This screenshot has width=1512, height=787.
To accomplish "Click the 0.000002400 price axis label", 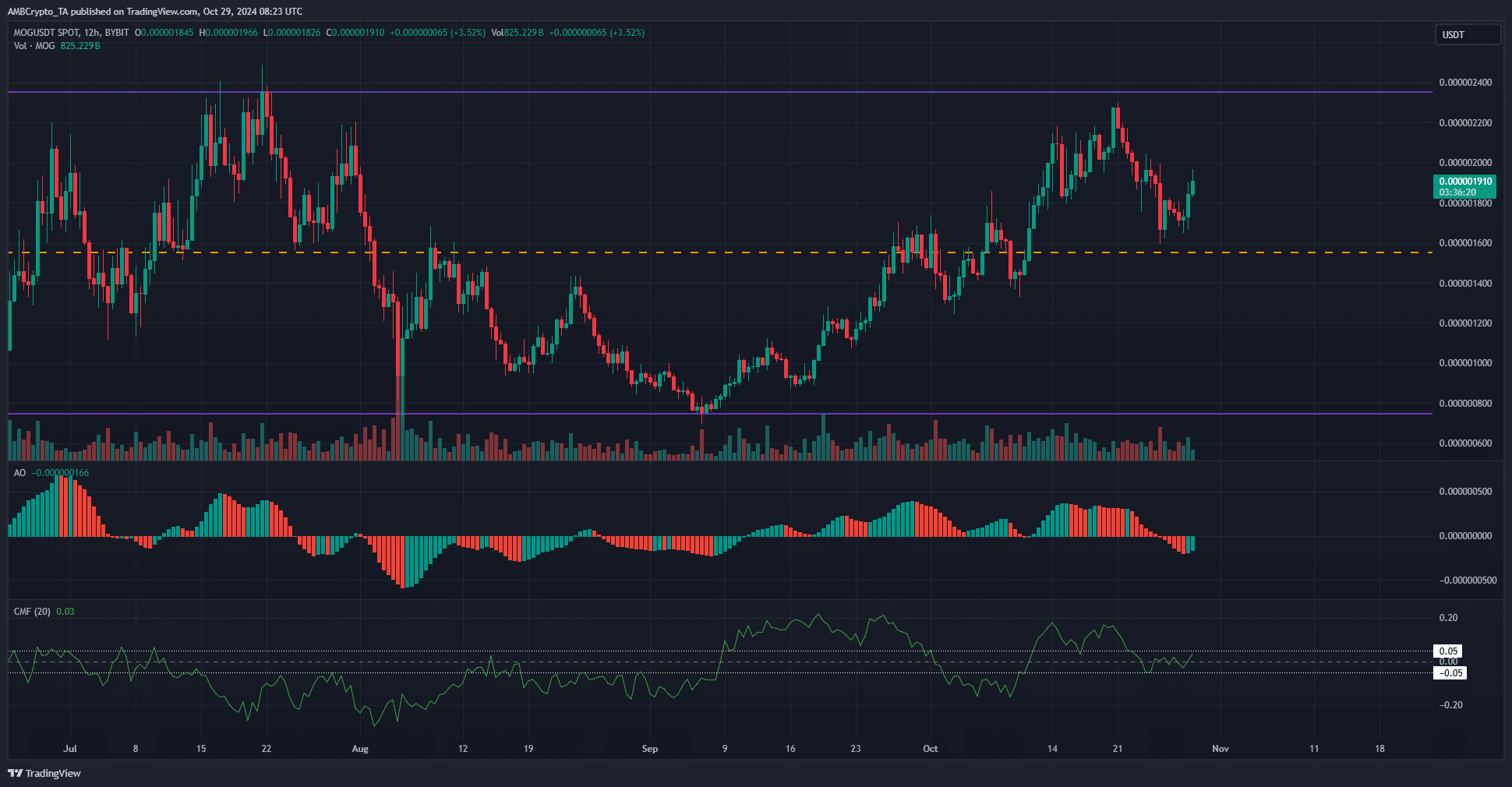I will click(x=1465, y=83).
